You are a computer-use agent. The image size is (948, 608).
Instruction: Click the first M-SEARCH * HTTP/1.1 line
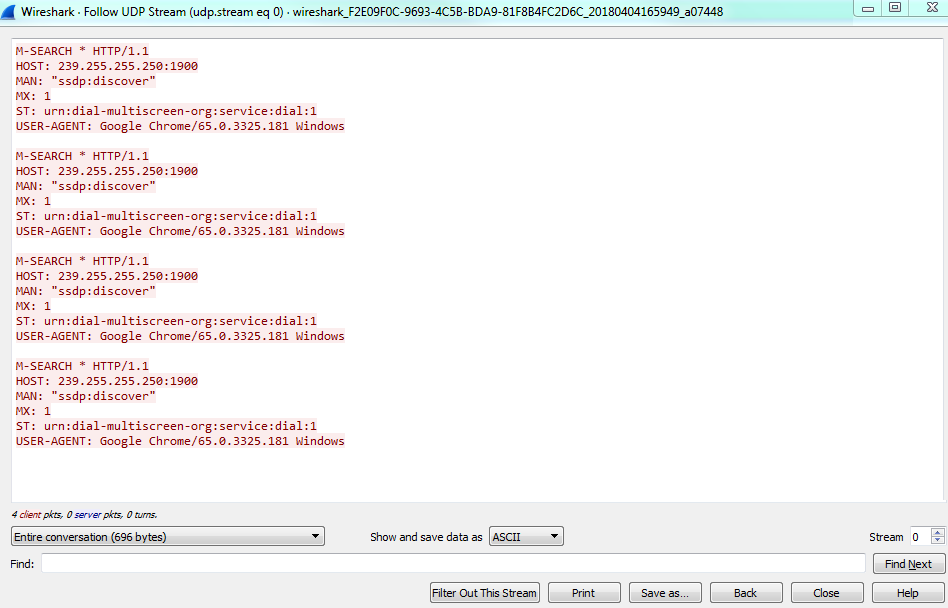coord(82,51)
